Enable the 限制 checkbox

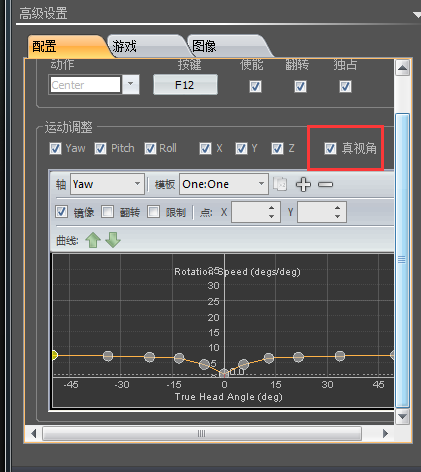point(153,212)
